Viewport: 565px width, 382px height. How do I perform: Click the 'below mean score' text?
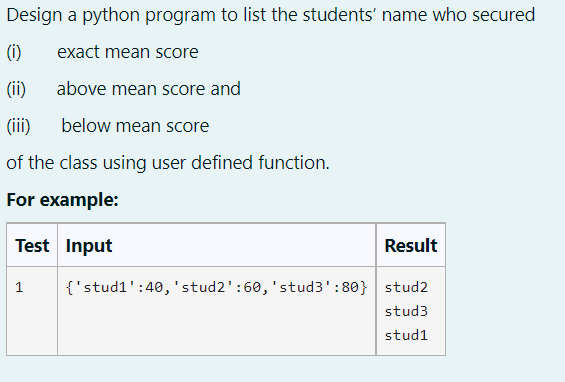point(135,126)
